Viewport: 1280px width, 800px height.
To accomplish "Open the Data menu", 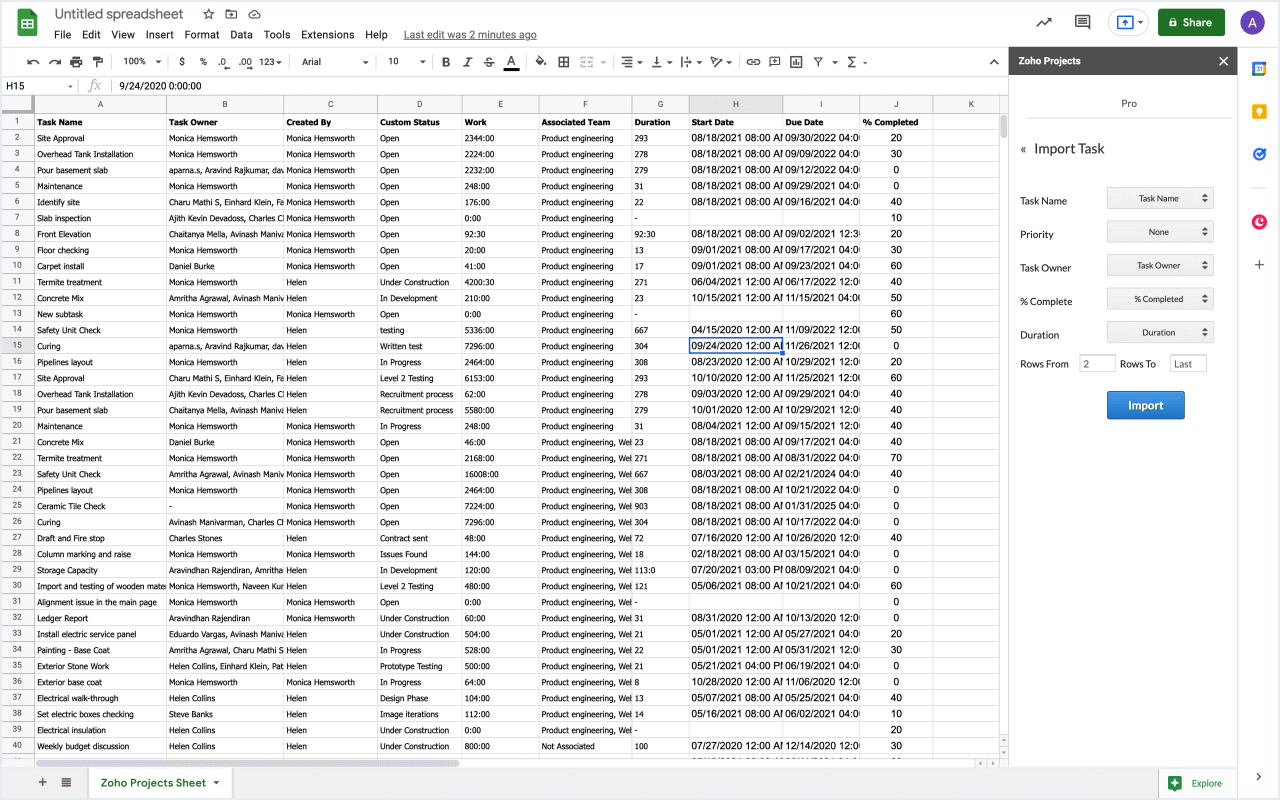I will point(241,34).
